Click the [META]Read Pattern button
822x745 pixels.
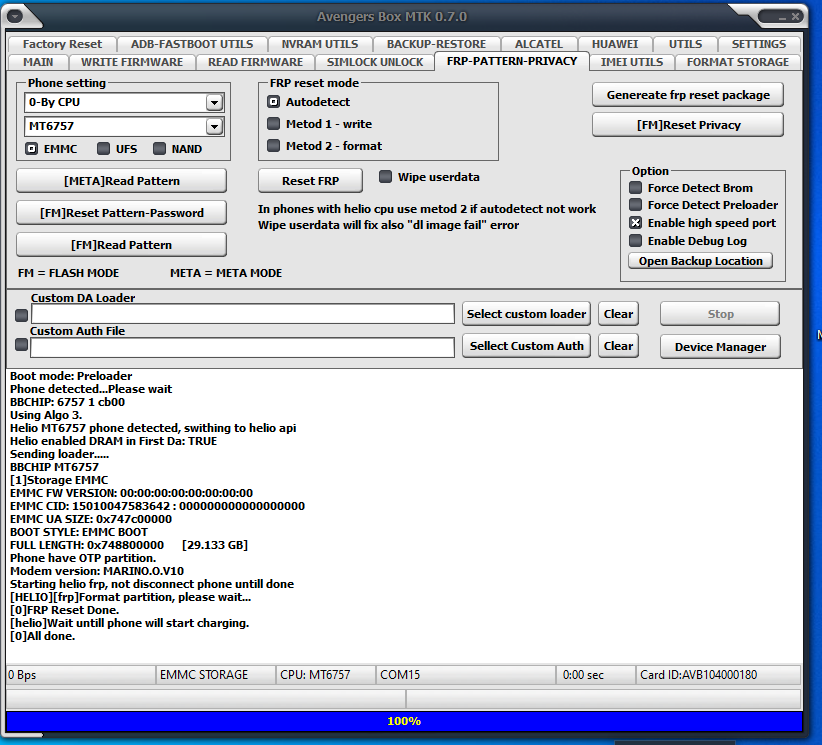(x=122, y=181)
